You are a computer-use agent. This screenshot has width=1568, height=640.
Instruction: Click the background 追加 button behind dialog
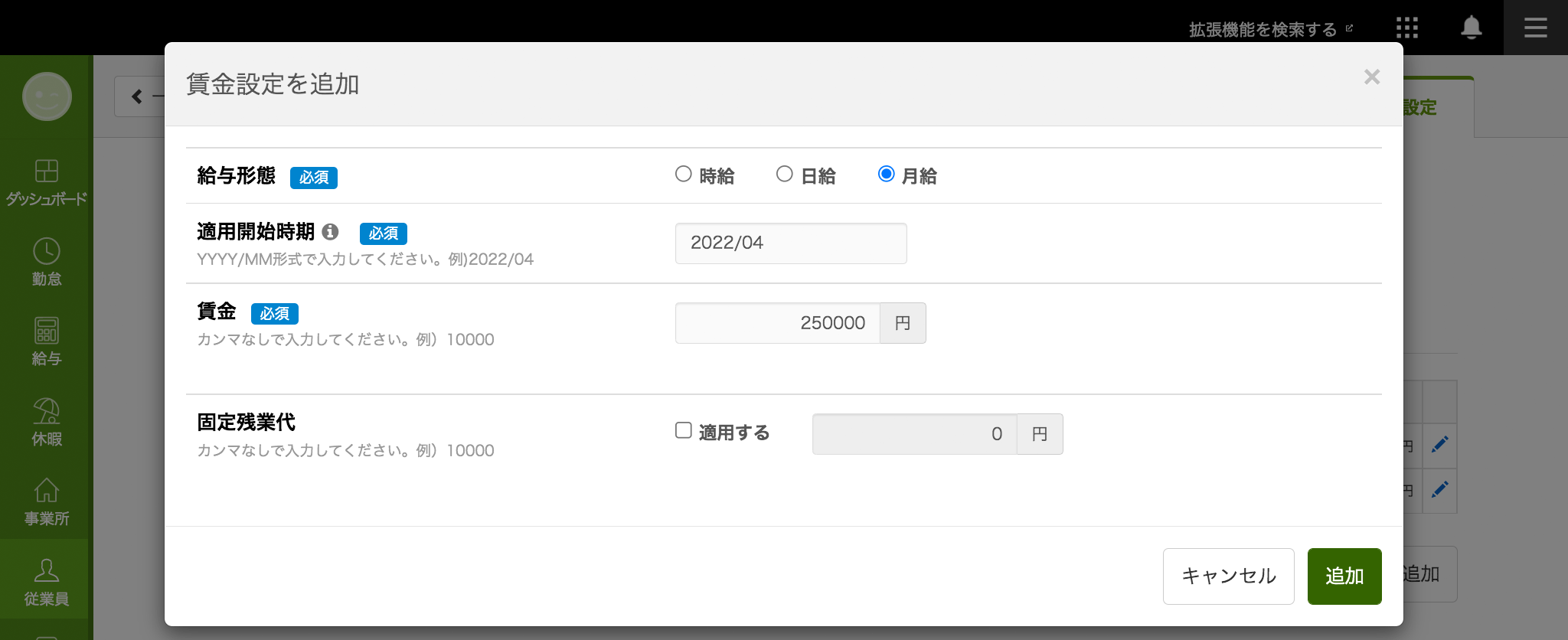[x=1429, y=574]
